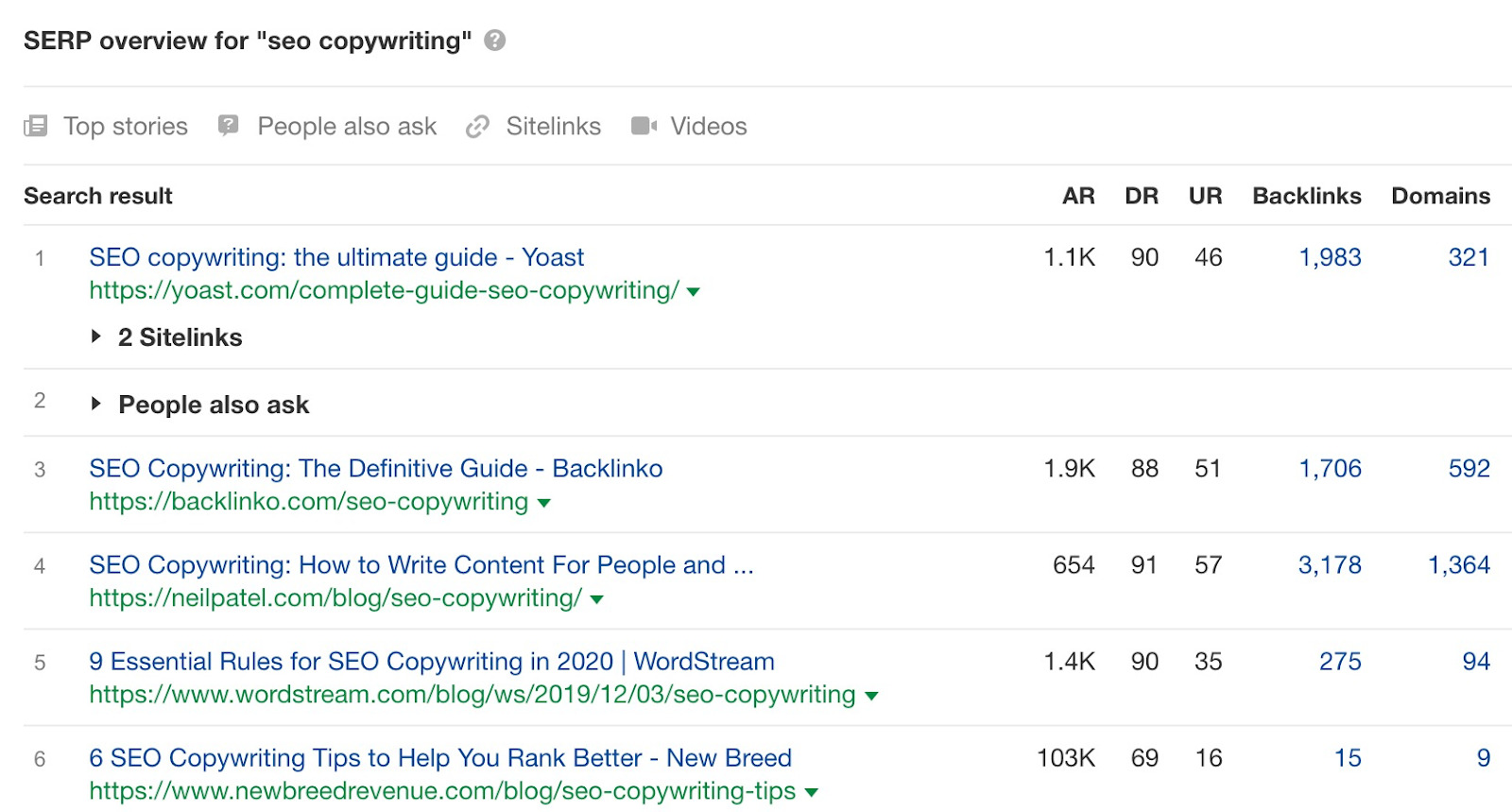The height and width of the screenshot is (812, 1512).
Task: Click the Sitelinks chain icon
Action: [477, 126]
